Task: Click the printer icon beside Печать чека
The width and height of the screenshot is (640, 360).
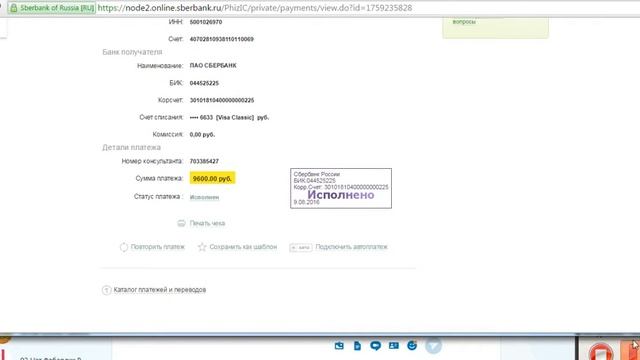Action: [181, 223]
